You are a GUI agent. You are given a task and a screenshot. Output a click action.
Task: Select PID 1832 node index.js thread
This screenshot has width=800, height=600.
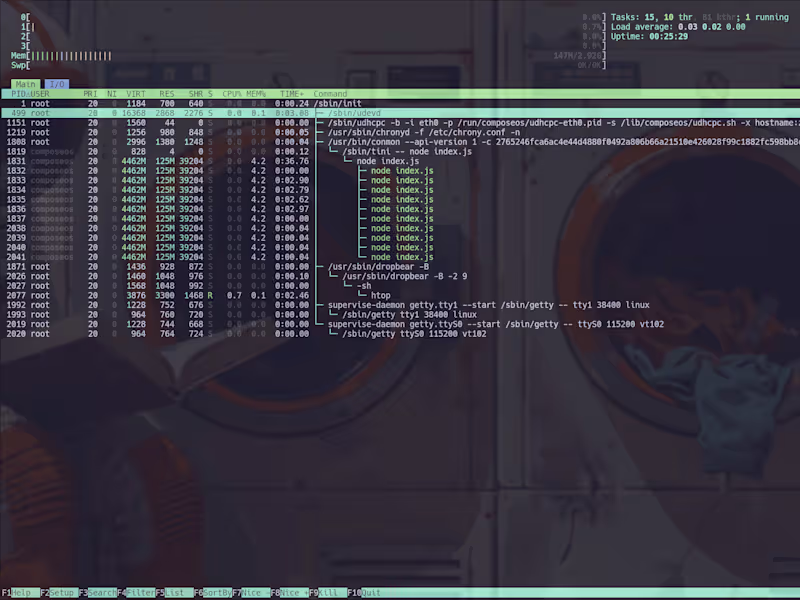(400, 171)
